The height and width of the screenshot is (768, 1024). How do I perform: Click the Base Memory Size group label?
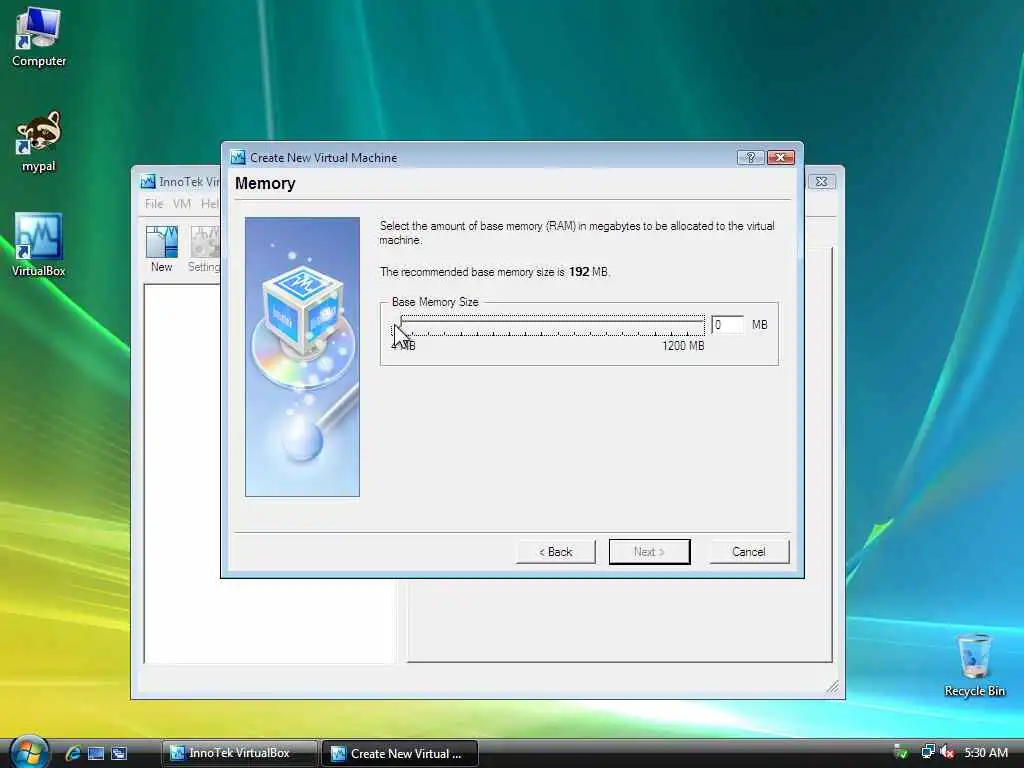(435, 302)
